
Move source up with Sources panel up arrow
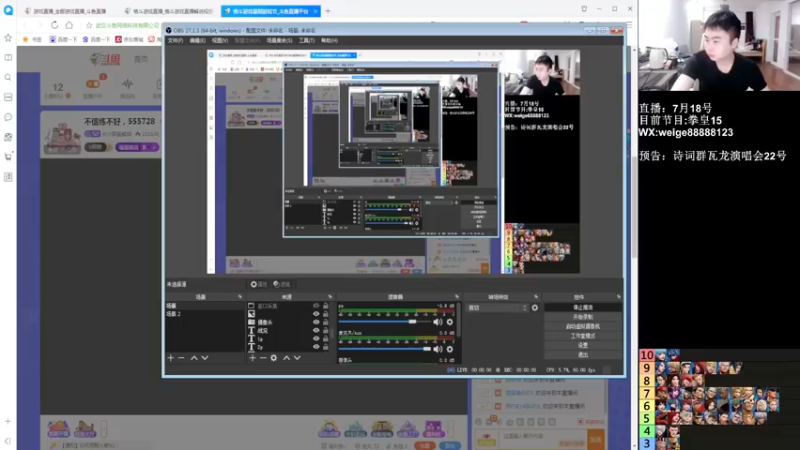pyautogui.click(x=287, y=358)
